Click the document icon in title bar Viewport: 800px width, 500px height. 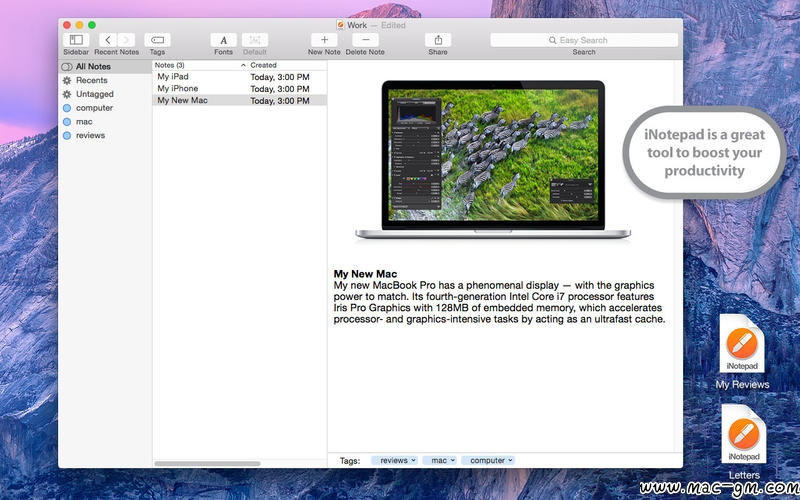pyautogui.click(x=341, y=24)
